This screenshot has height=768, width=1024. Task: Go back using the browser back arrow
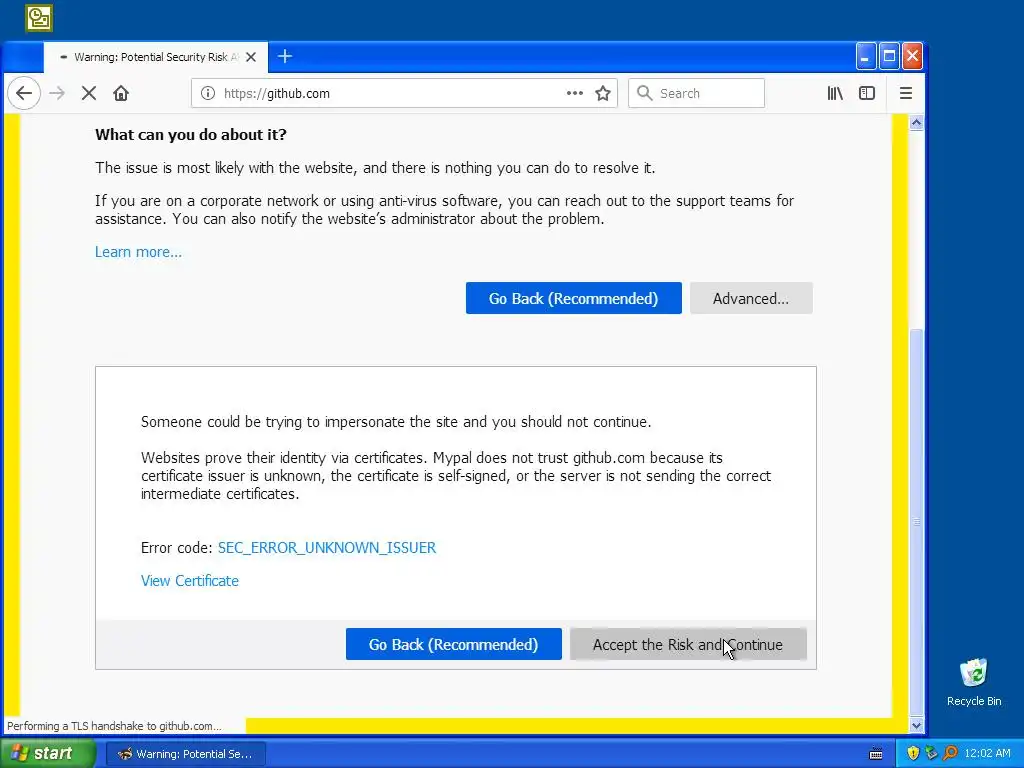point(24,93)
